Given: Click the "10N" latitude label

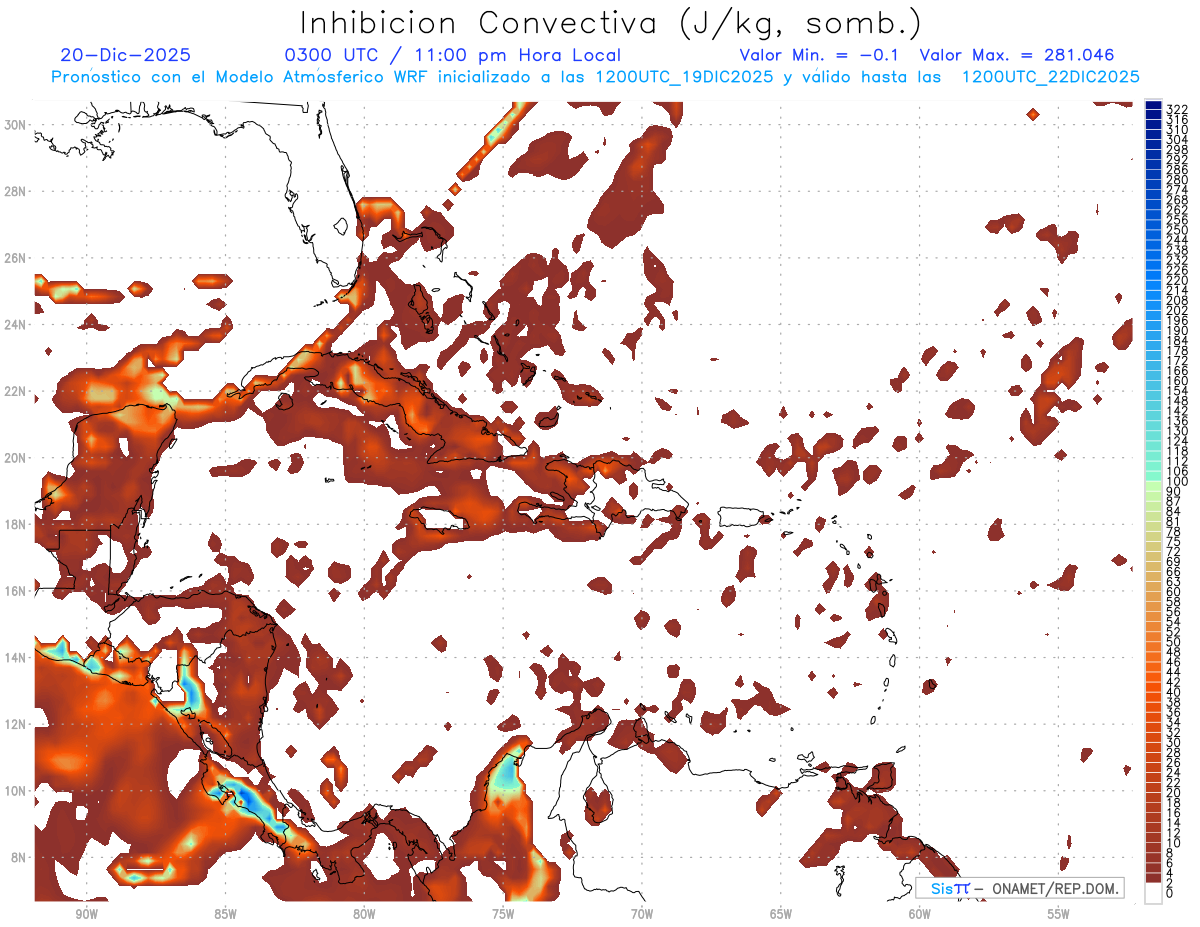Looking at the screenshot, I should click(x=17, y=790).
